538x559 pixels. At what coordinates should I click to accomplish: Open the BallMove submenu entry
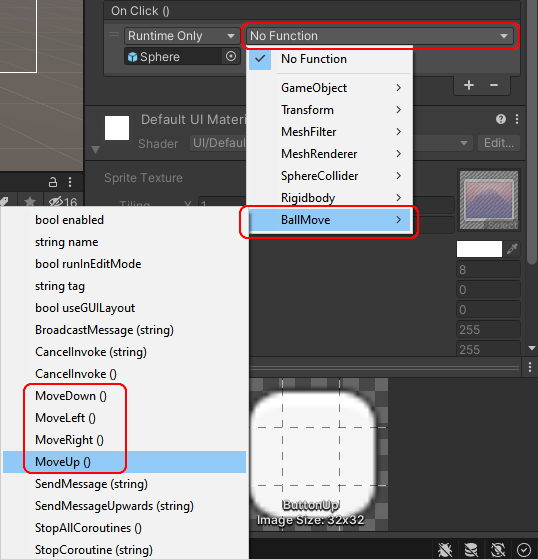coord(329,220)
